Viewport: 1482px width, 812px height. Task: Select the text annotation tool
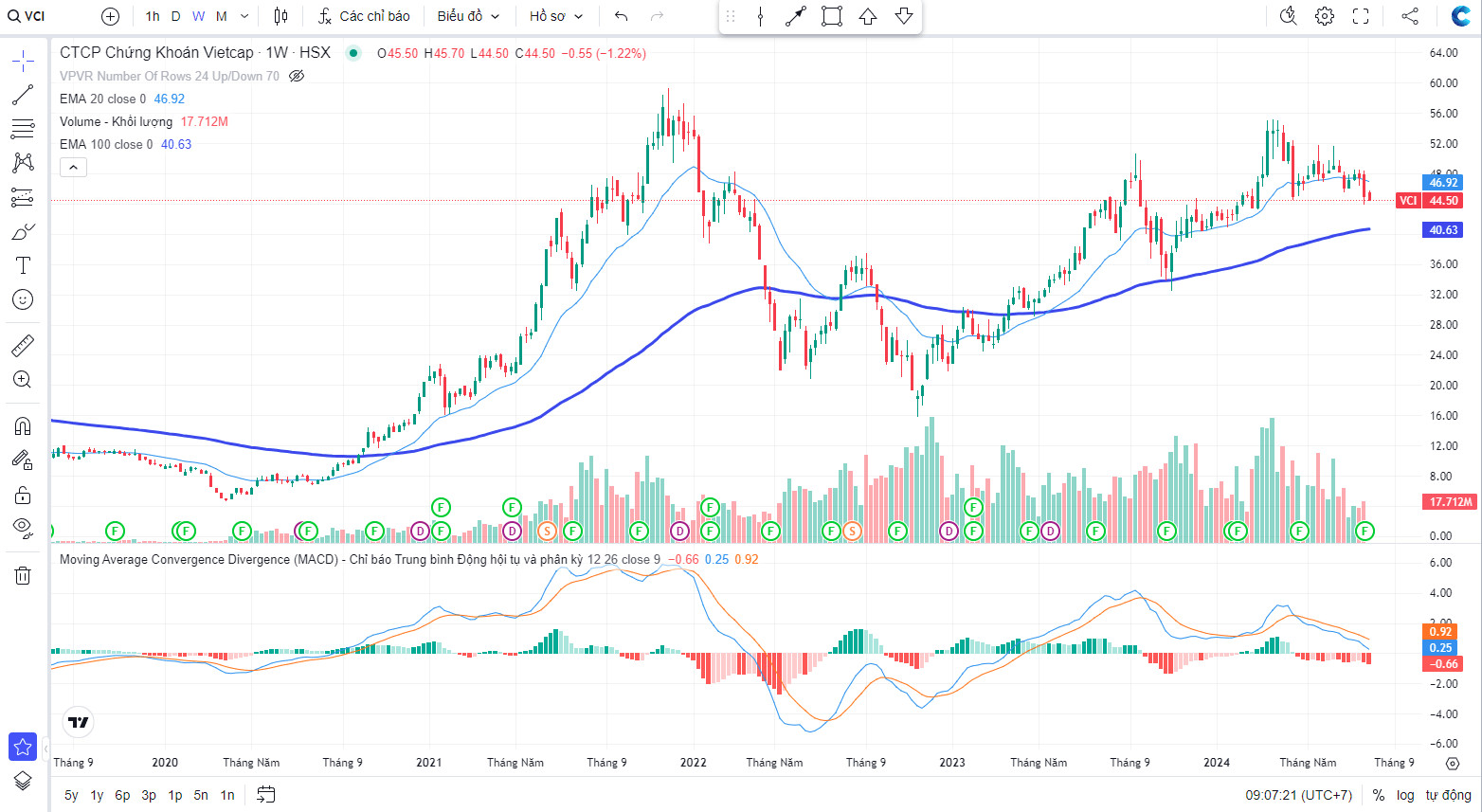(23, 265)
